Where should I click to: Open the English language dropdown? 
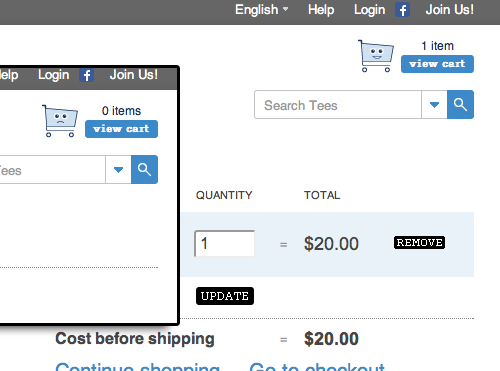coord(262,10)
